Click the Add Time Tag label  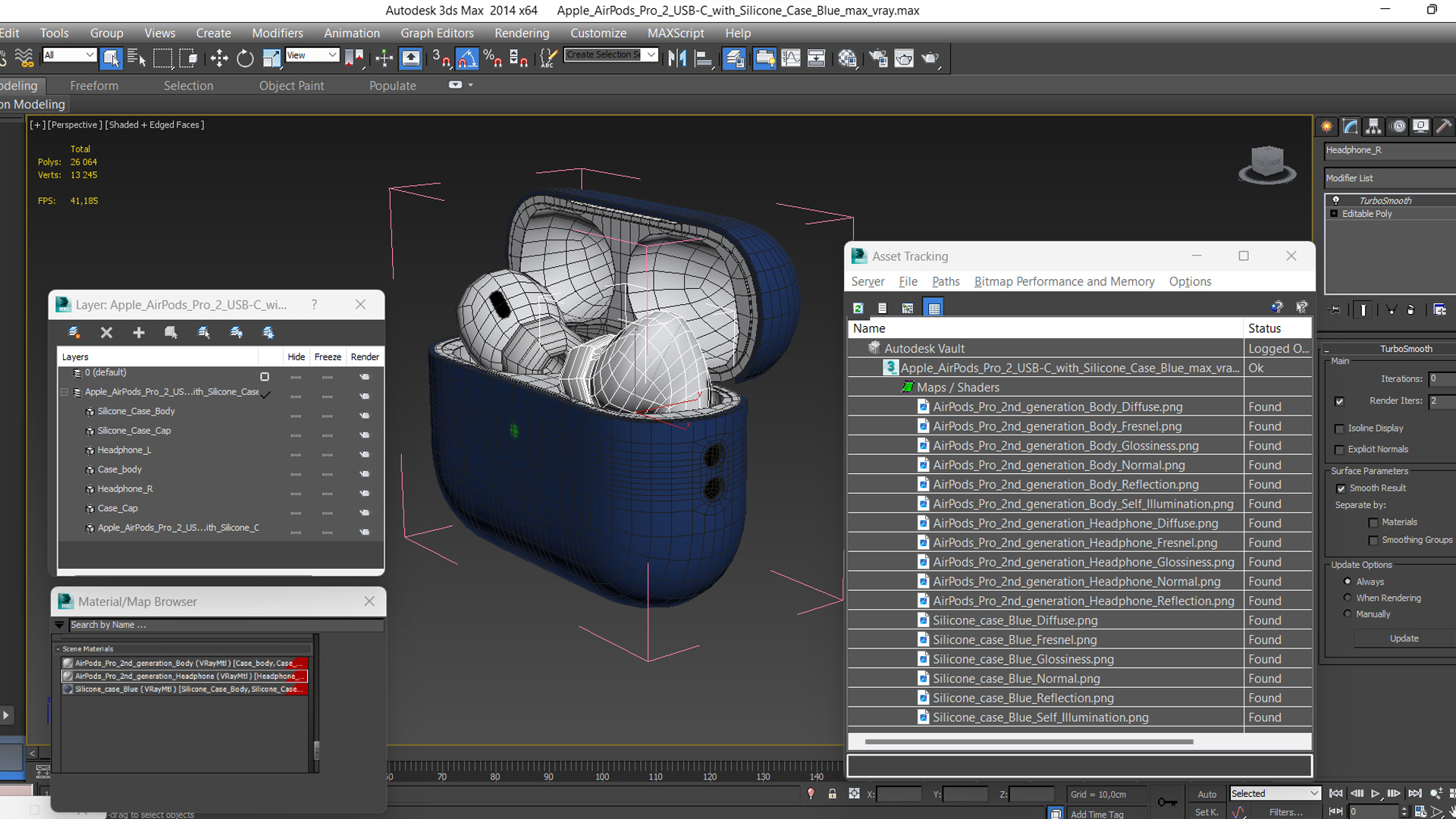pos(1097,814)
